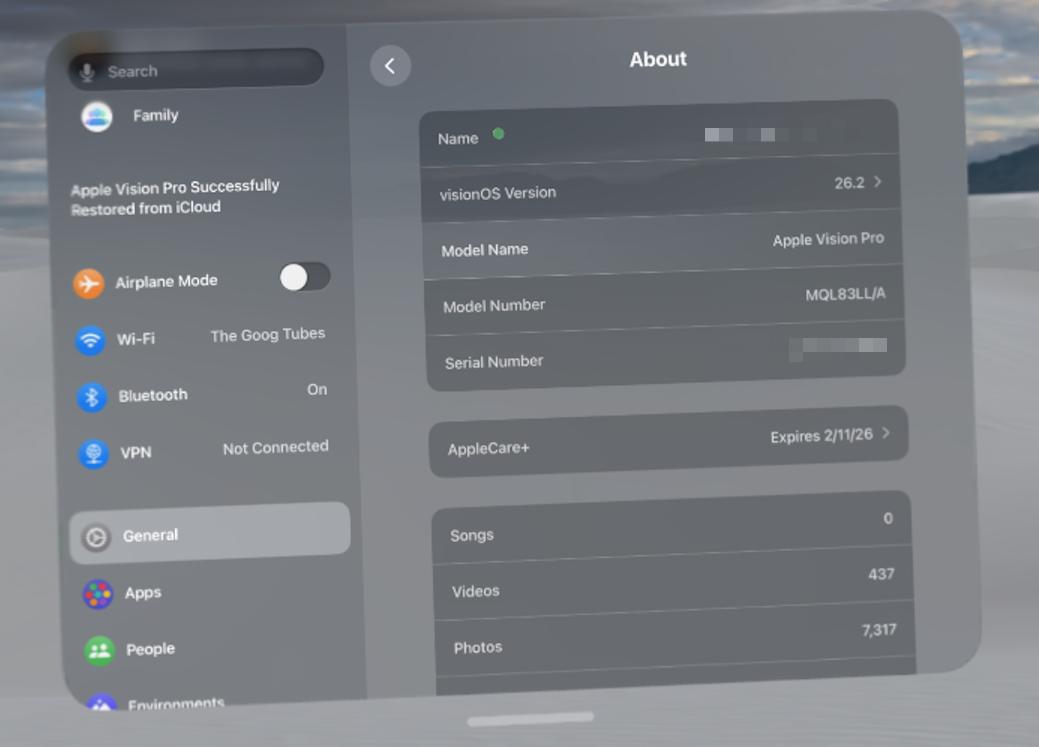Screen dimensions: 1039x747
Task: Select General in the settings sidebar
Action: coord(210,535)
